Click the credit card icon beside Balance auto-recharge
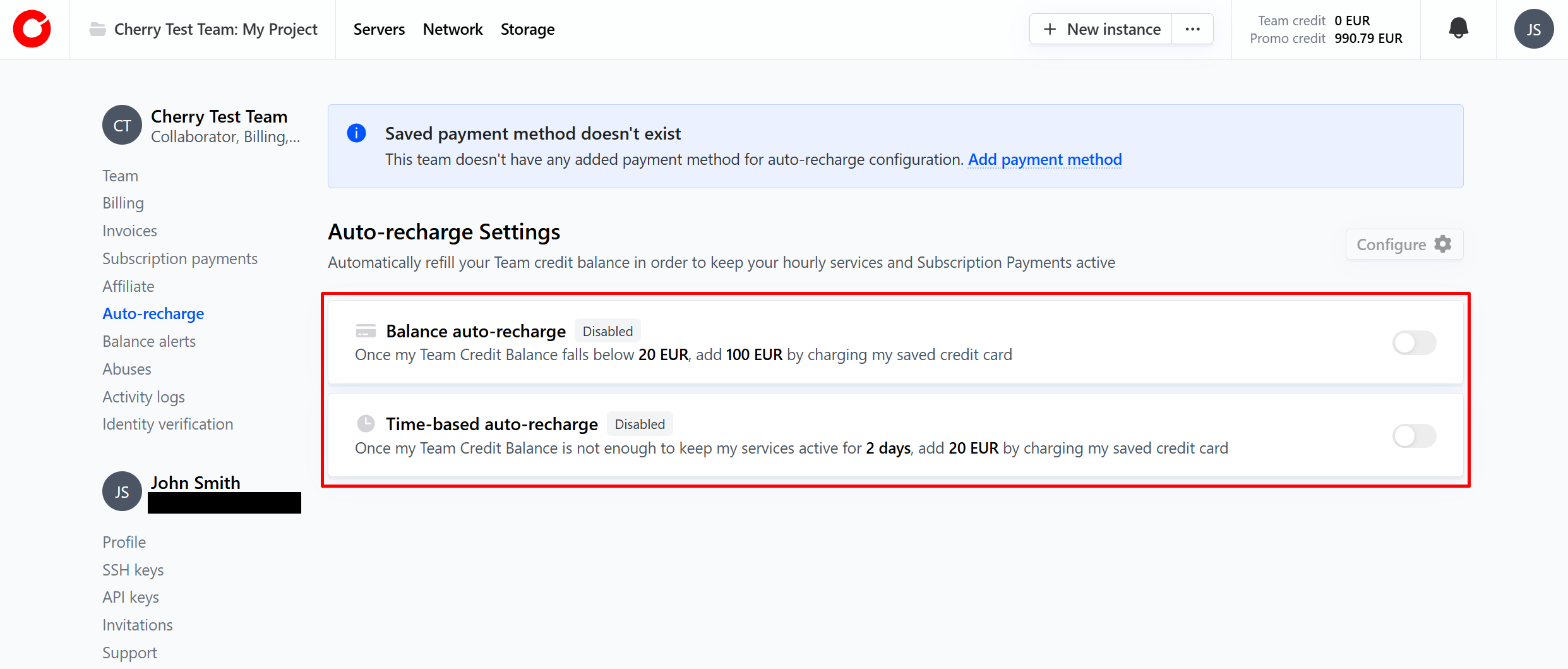The height and width of the screenshot is (669, 1568). tap(366, 331)
